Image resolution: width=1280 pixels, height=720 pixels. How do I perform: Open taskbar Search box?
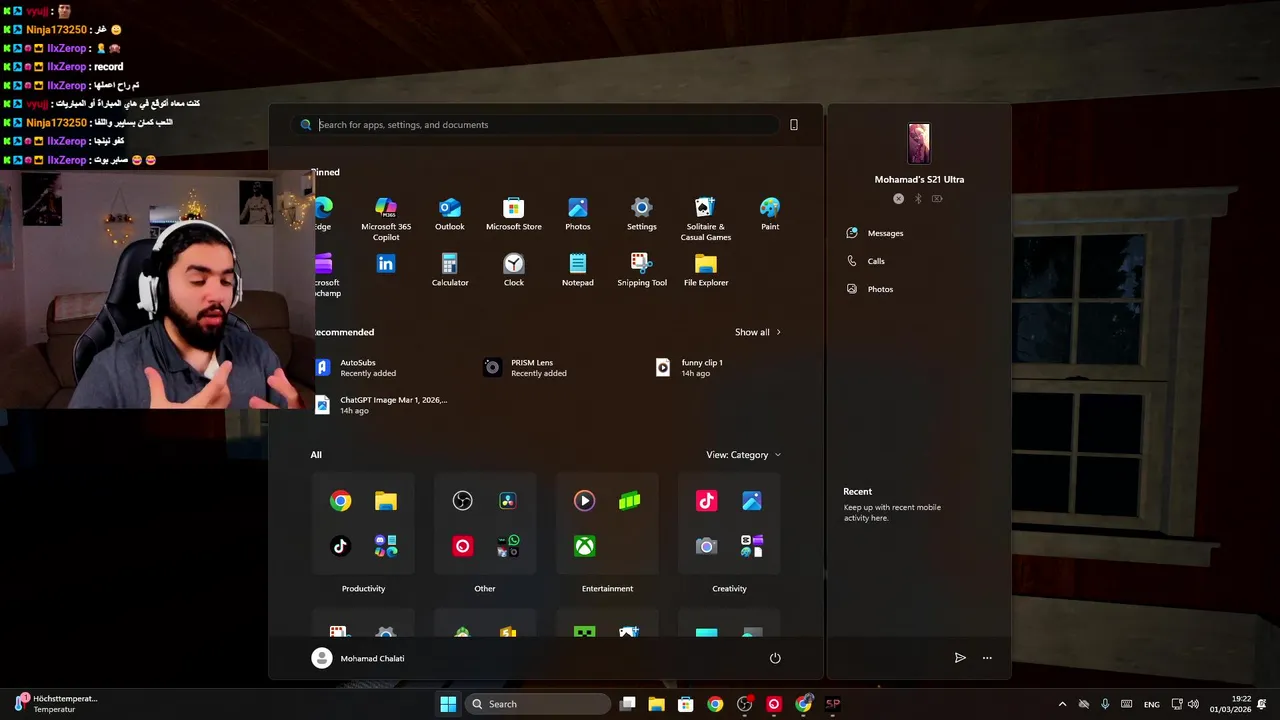(539, 704)
